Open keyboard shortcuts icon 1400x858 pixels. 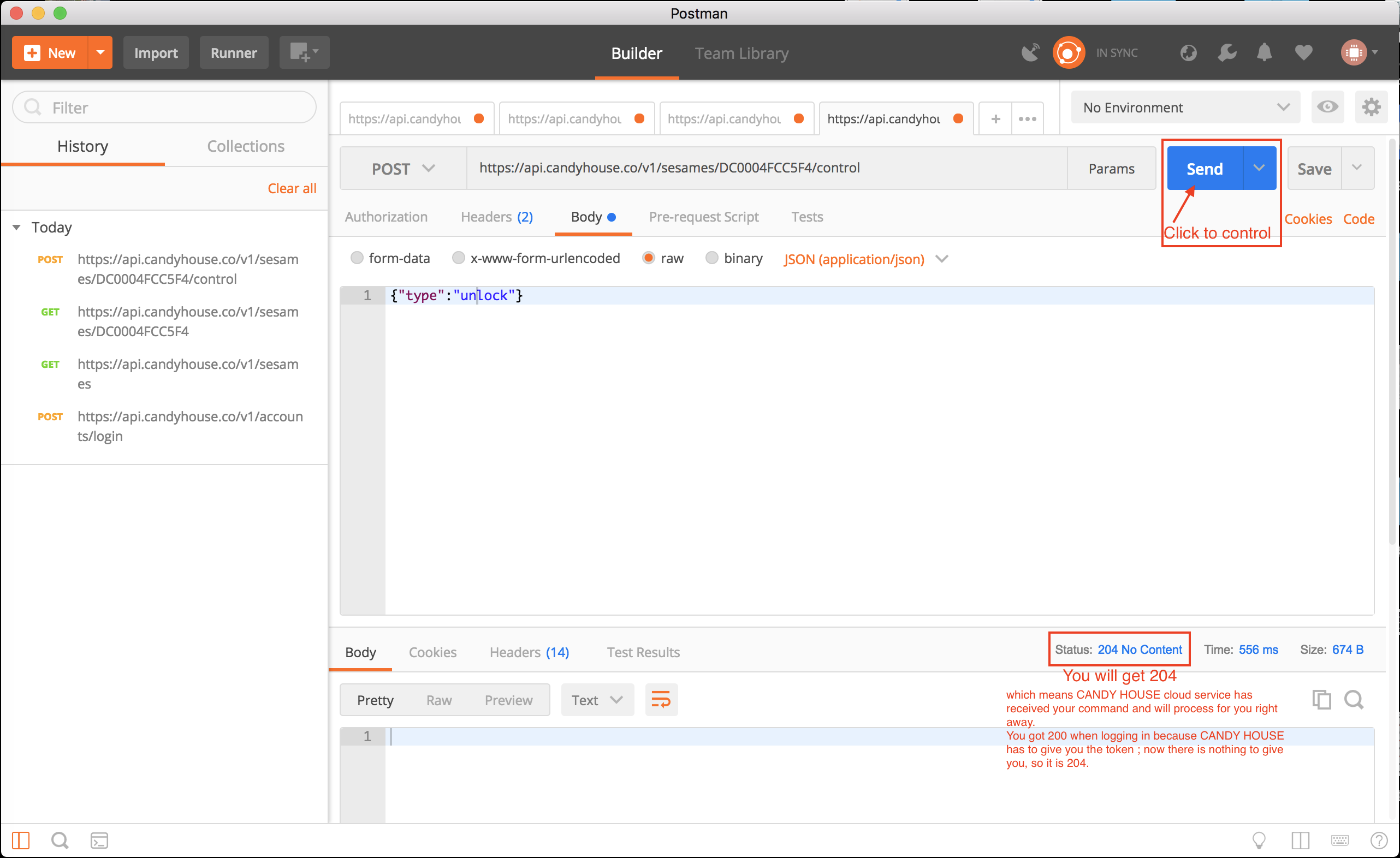(x=1340, y=840)
